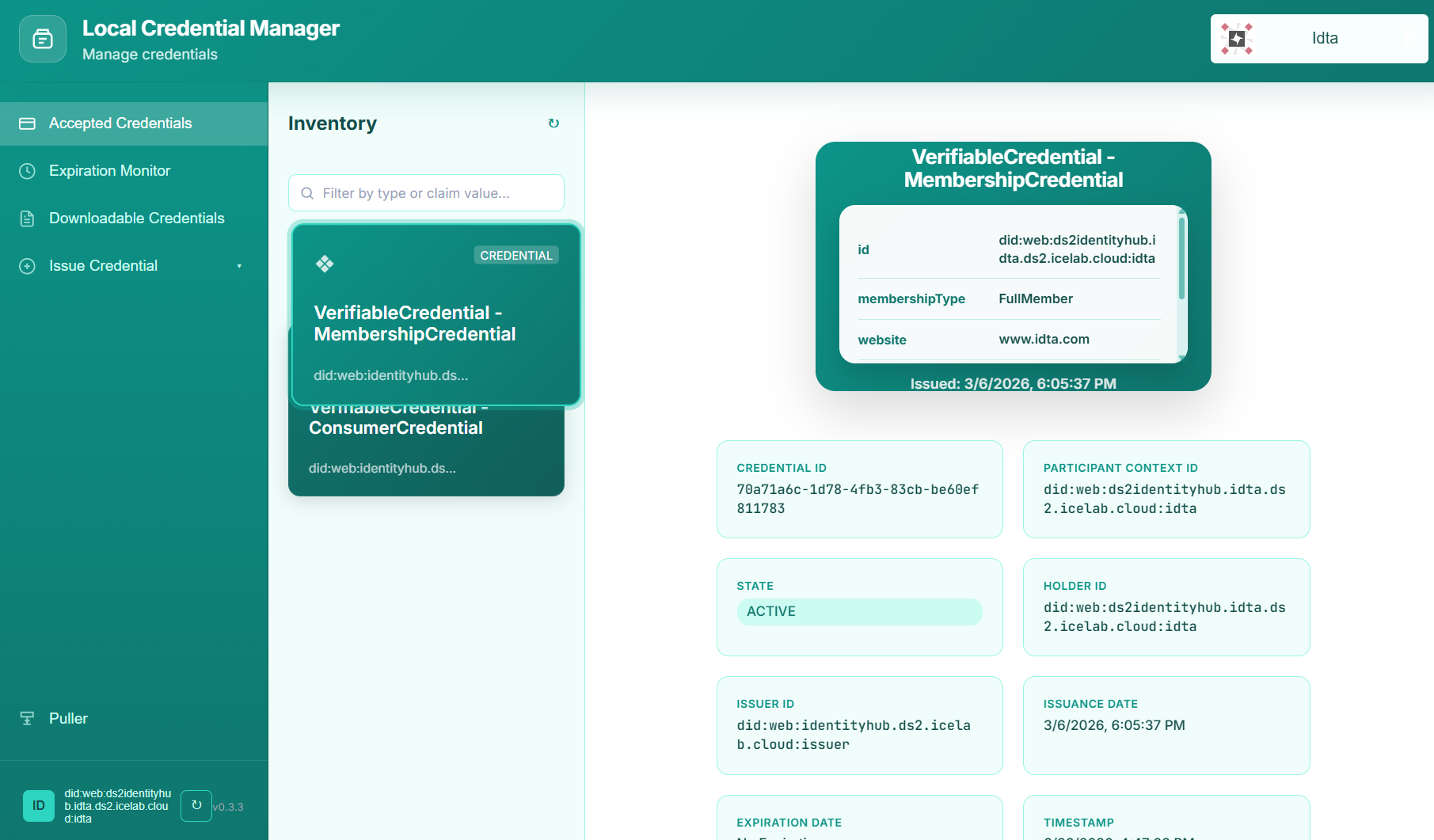This screenshot has width=1434, height=840.
Task: Click the Local Credential Manager logo icon
Action: [x=43, y=39]
